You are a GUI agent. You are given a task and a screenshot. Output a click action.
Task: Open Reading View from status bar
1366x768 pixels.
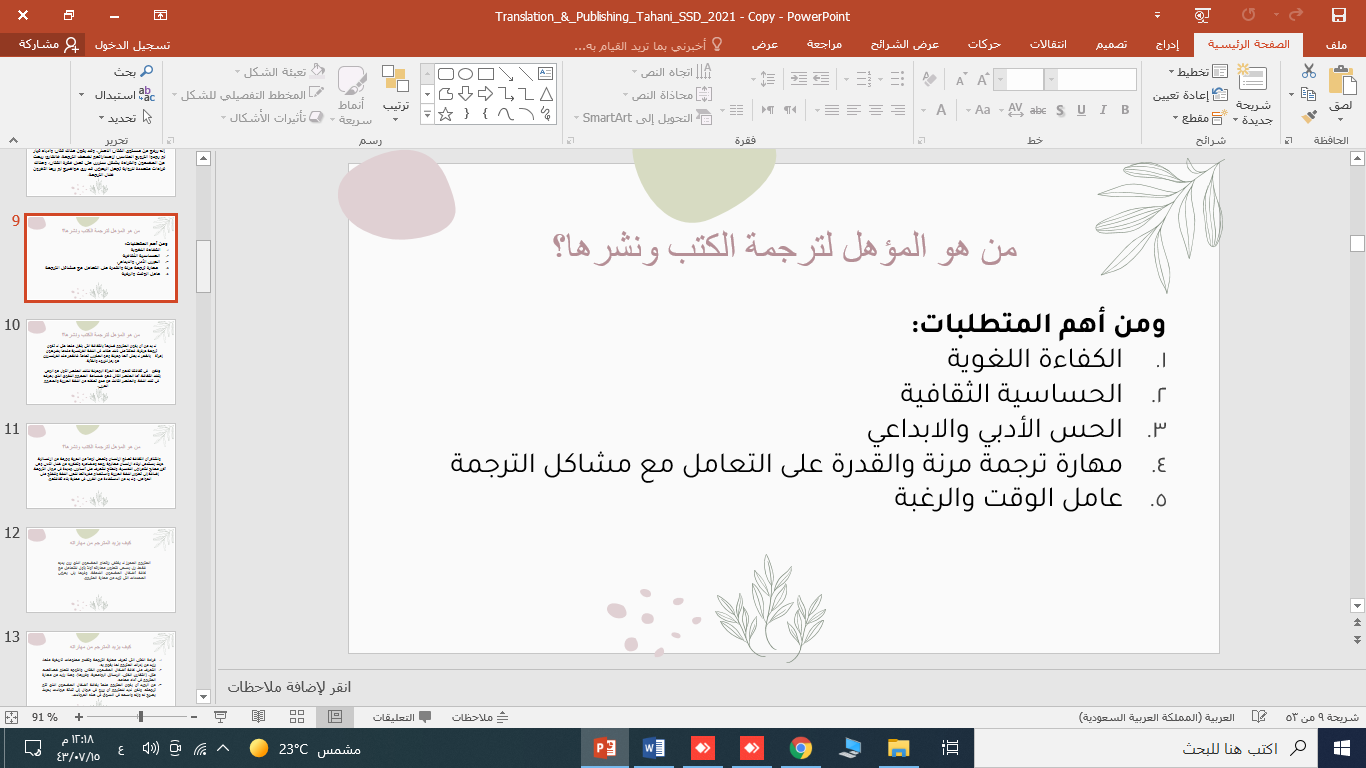click(x=258, y=717)
